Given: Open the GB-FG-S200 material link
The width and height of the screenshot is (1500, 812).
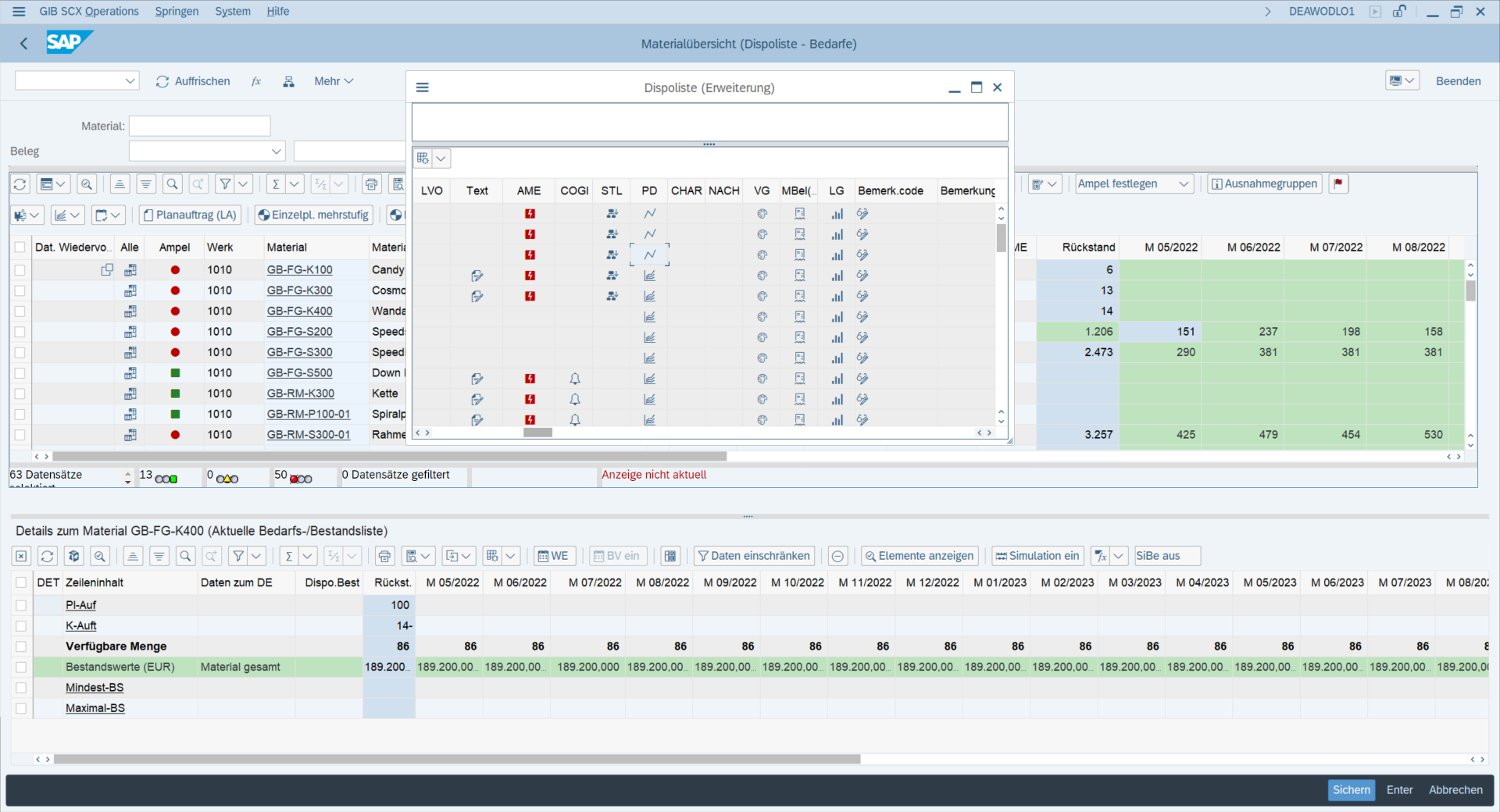Looking at the screenshot, I should [x=299, y=332].
